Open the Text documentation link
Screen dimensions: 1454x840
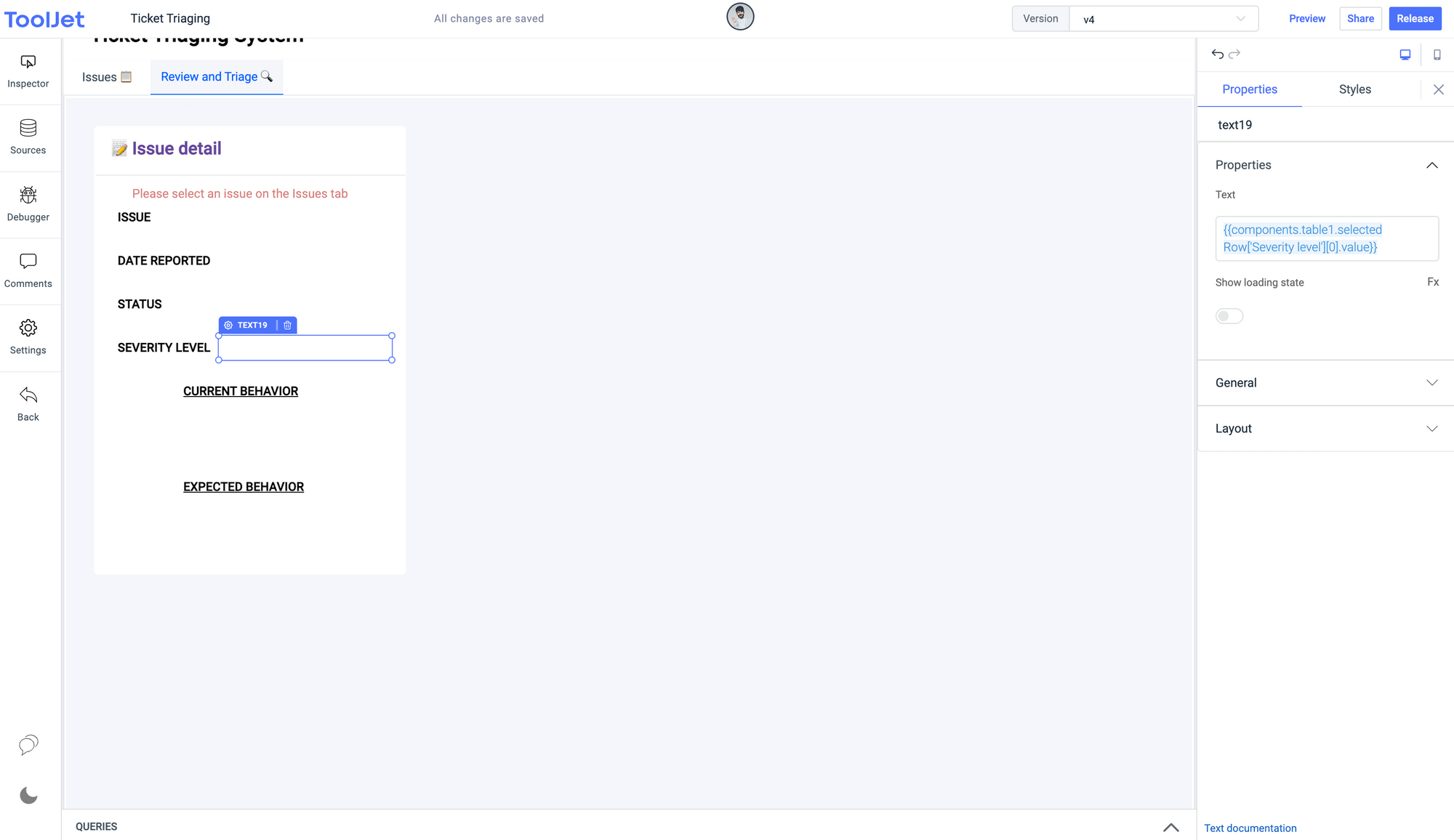coord(1250,828)
